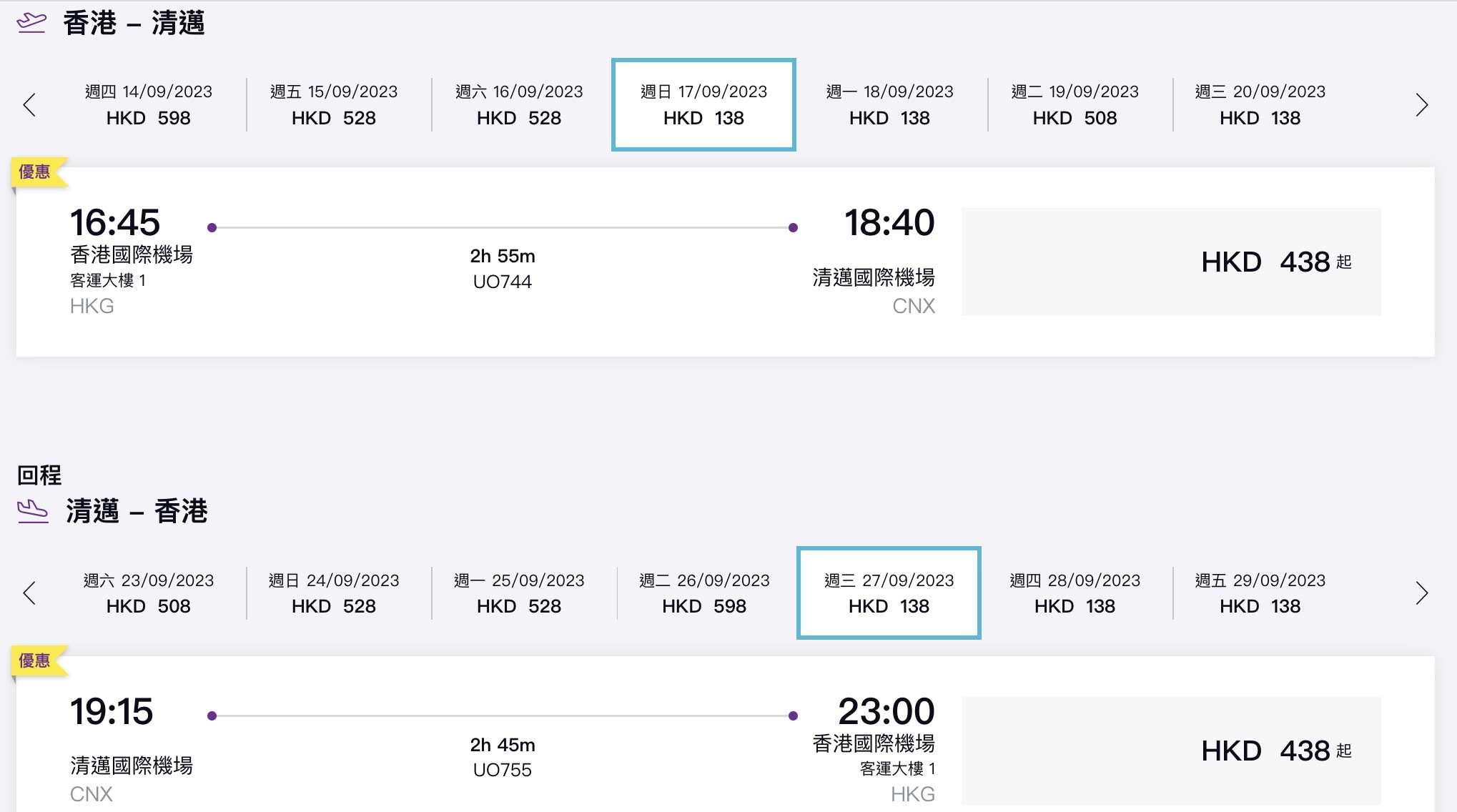Viewport: 1457px width, 812px height.
Task: Click the 優惠 tag on outbound flight
Action: point(36,172)
